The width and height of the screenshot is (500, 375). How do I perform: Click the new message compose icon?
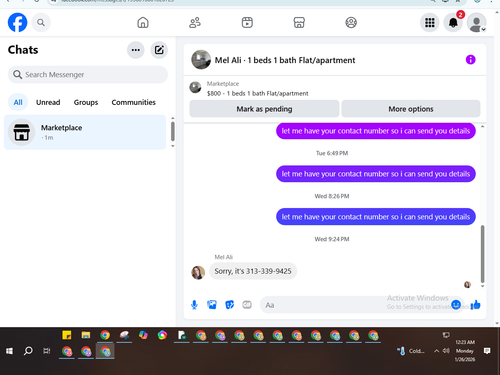tap(159, 50)
